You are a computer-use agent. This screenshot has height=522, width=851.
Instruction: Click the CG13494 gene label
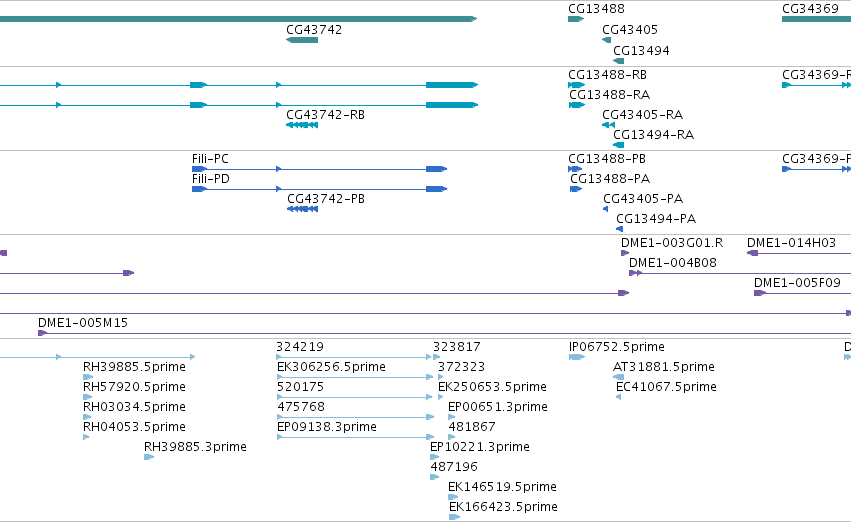tap(642, 51)
